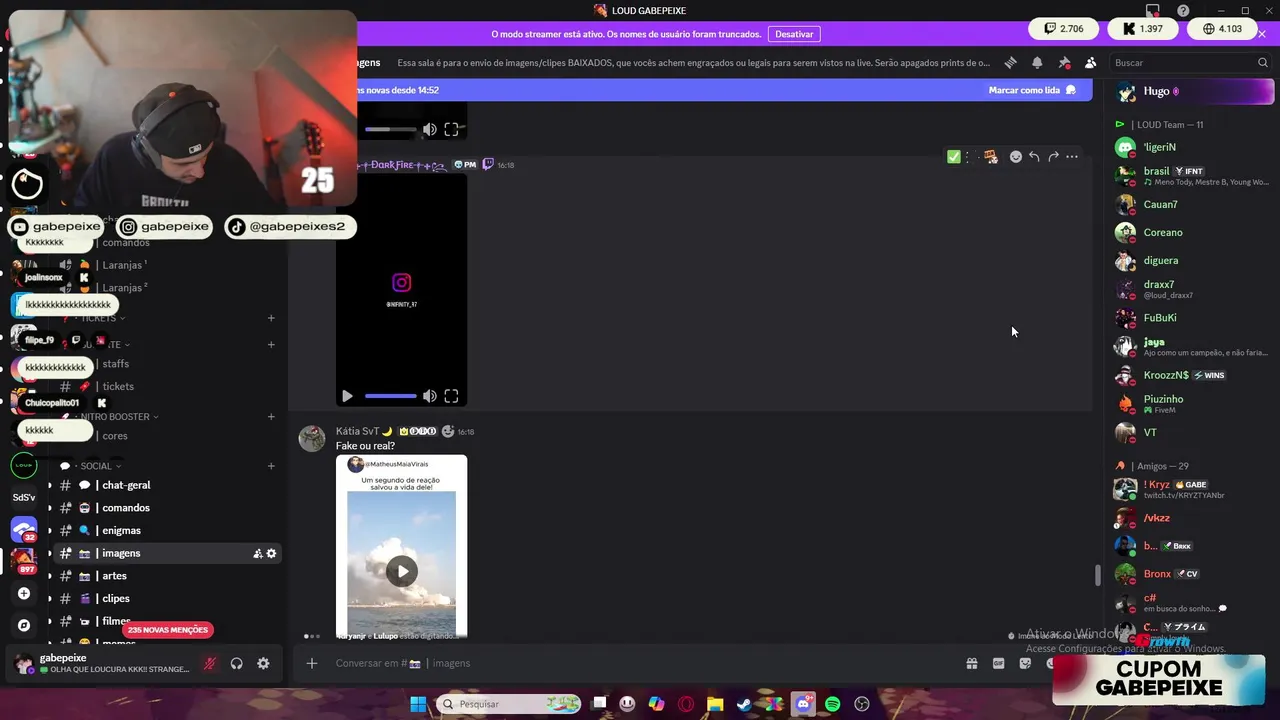Play the explosion video thumbnail
This screenshot has height=720, width=1280.
tap(401, 571)
